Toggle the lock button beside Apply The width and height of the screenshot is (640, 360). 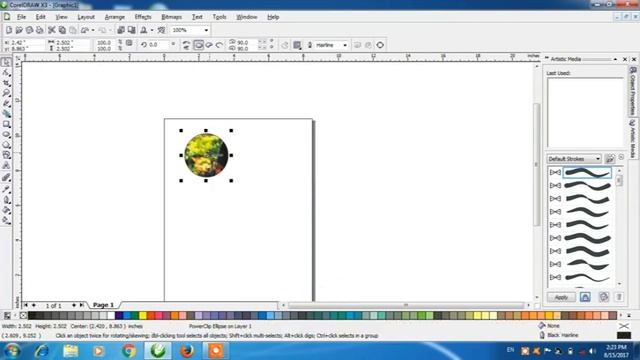coord(585,297)
